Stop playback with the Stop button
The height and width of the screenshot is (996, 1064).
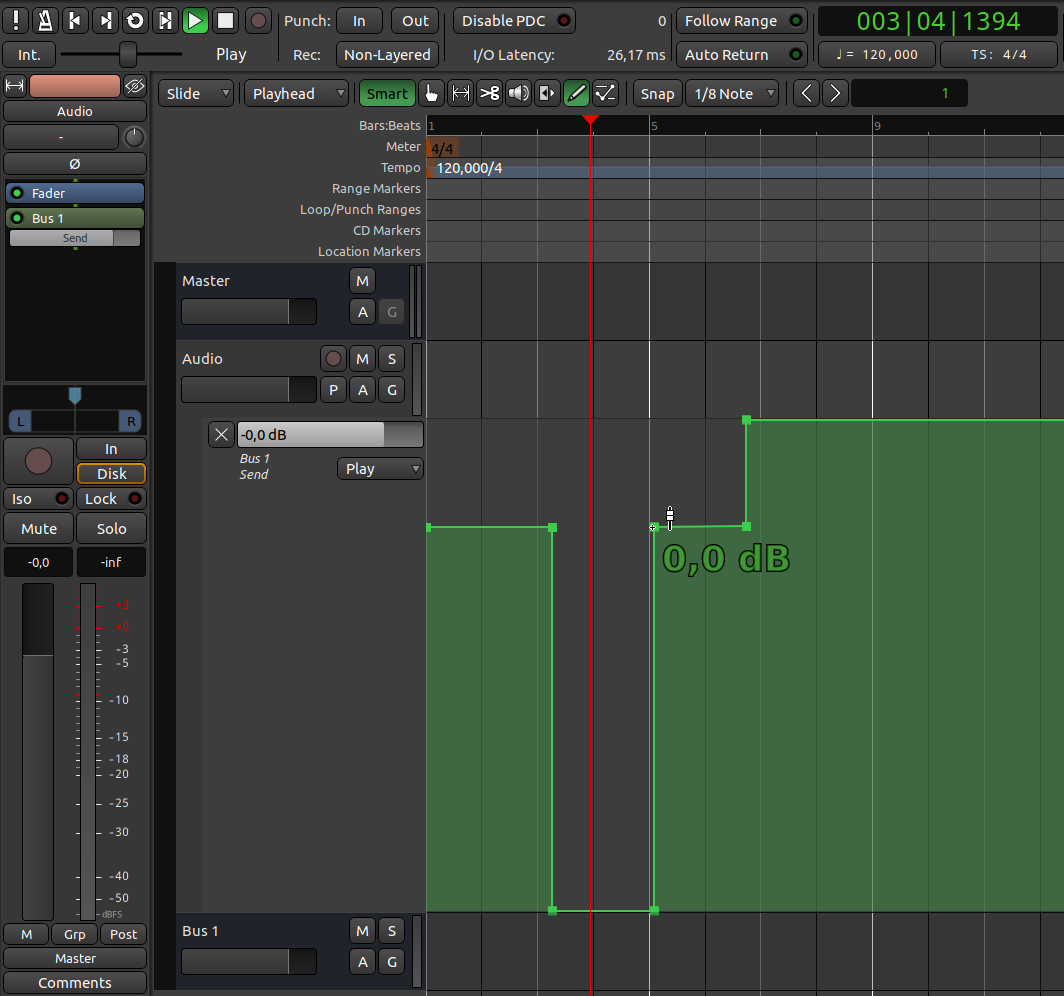click(225, 20)
